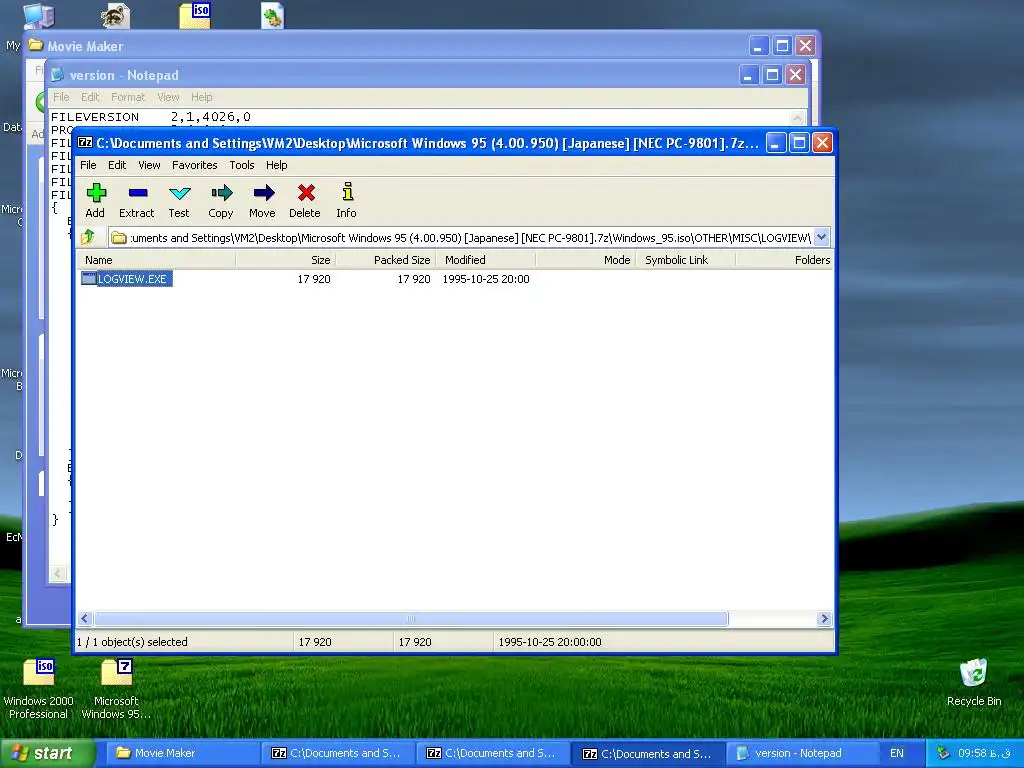This screenshot has height=768, width=1024.
Task: Open the Tools menu in 7-Zip
Action: [x=242, y=165]
